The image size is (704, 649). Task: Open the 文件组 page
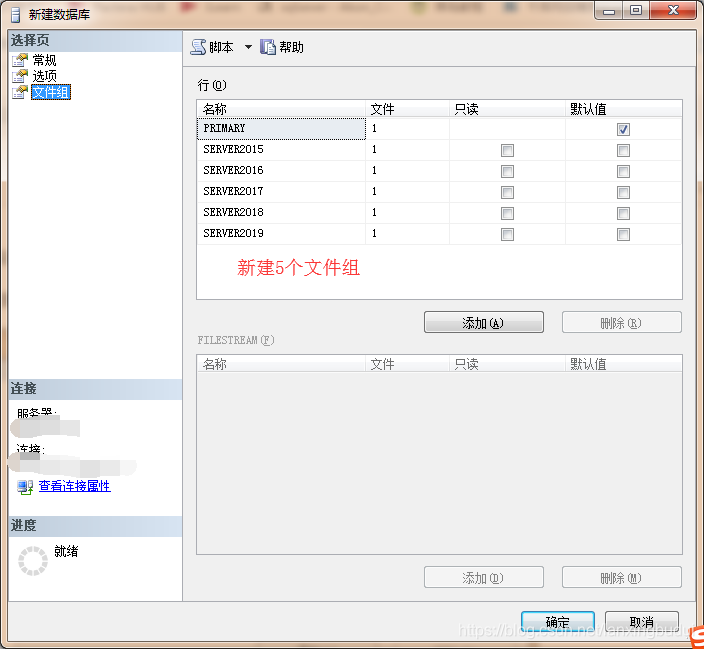pos(51,92)
